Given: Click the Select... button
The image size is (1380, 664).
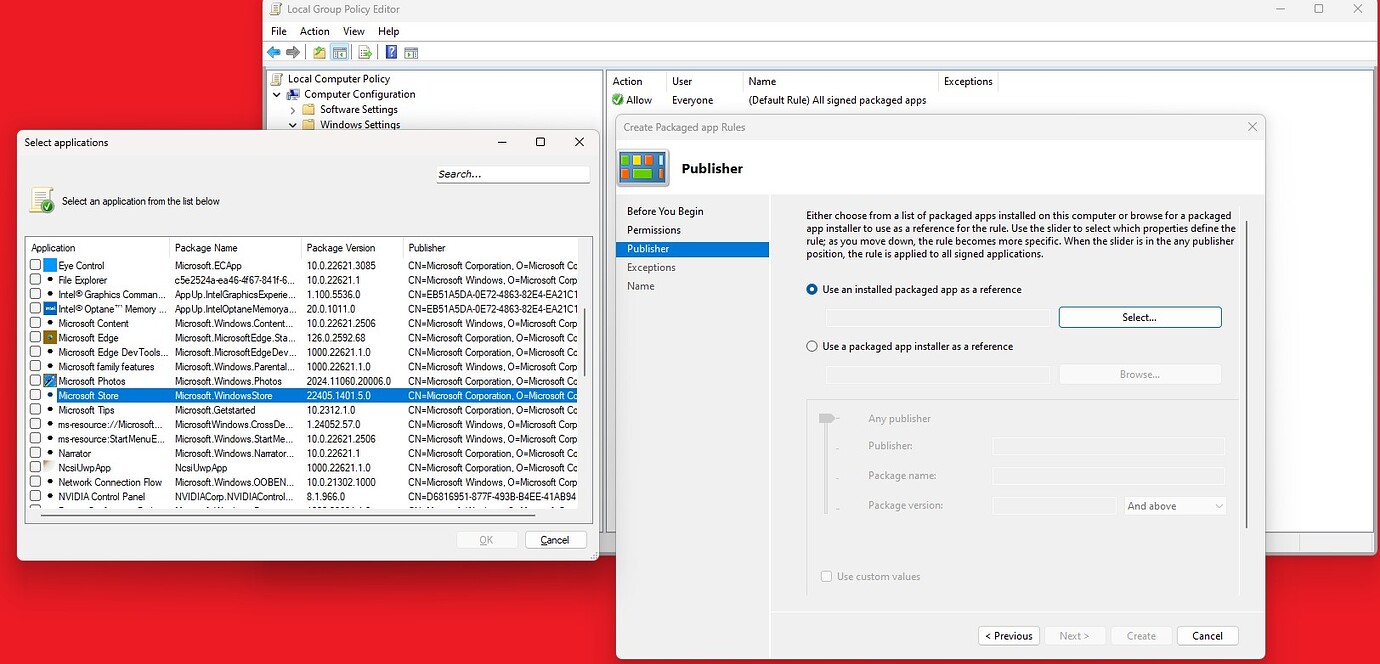Looking at the screenshot, I should point(1140,317).
